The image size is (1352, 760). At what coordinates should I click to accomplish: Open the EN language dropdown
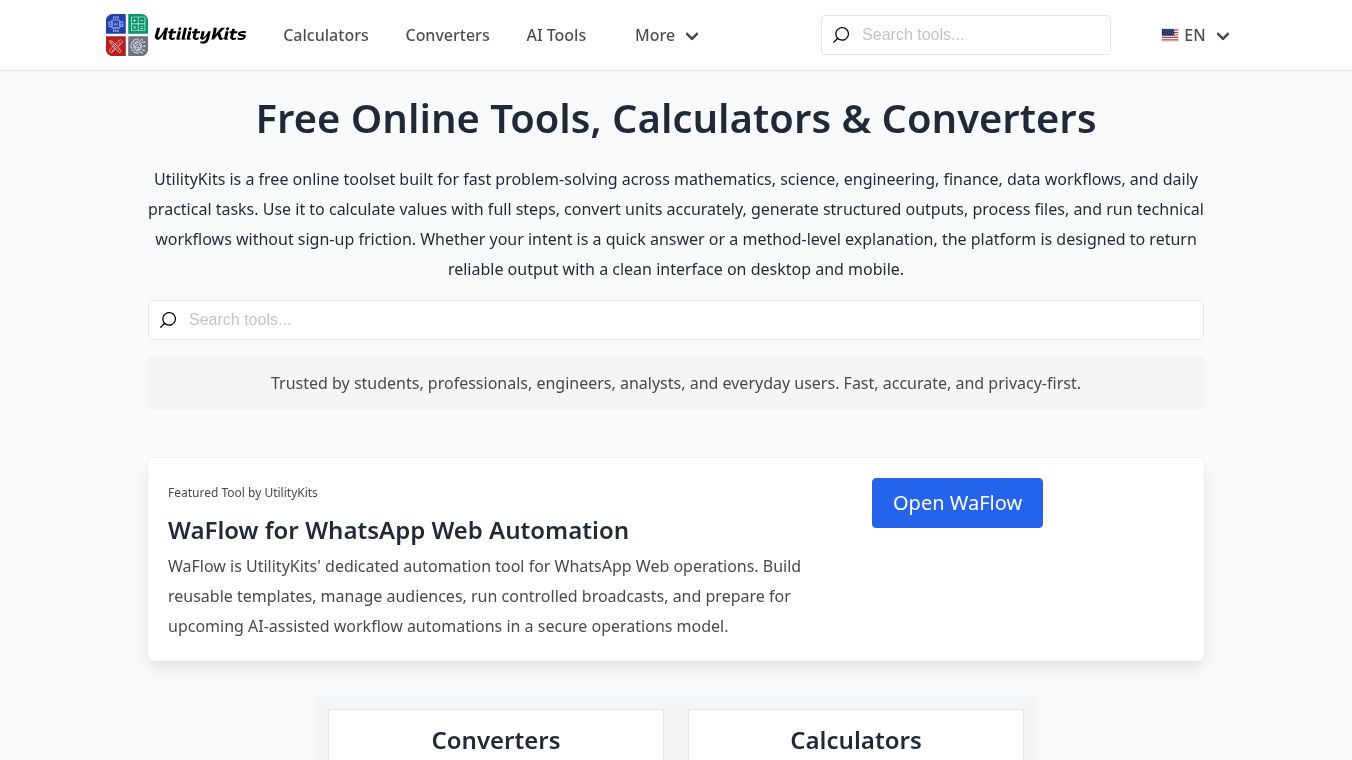pos(1195,35)
